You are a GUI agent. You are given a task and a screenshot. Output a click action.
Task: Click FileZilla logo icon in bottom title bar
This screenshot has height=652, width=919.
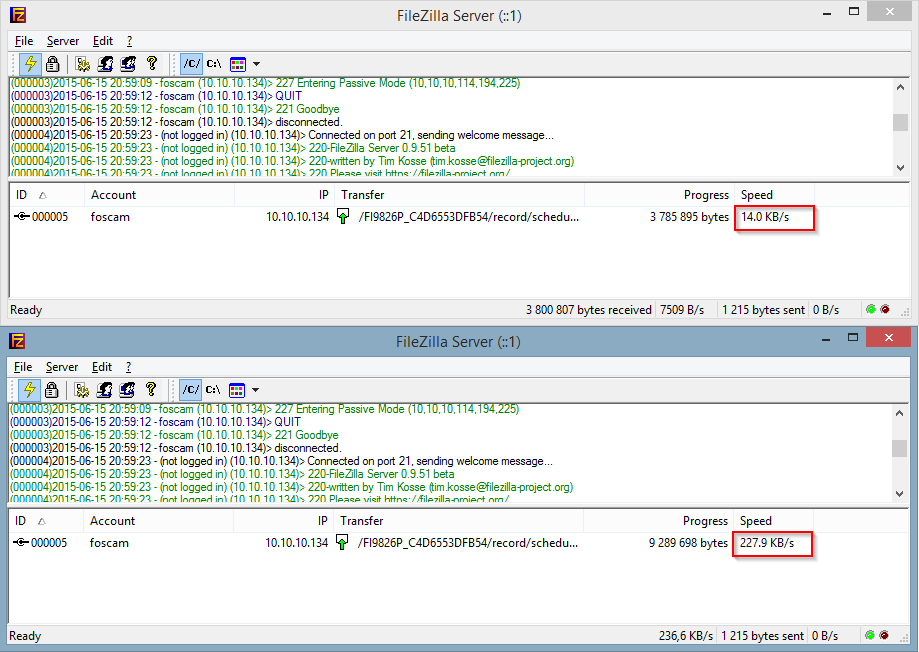[x=17, y=341]
